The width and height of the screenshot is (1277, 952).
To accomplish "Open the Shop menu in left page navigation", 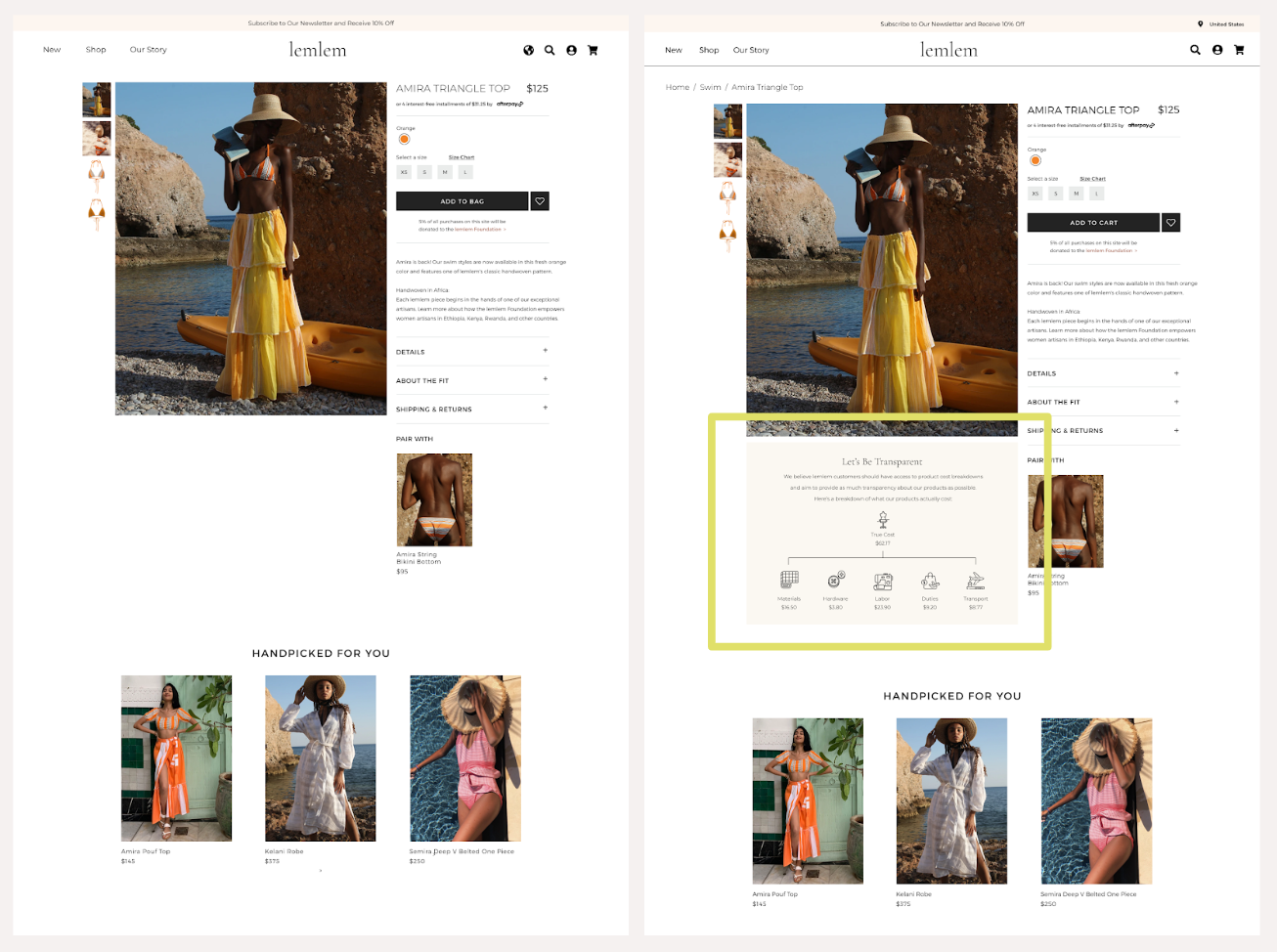I will pyautogui.click(x=96, y=50).
